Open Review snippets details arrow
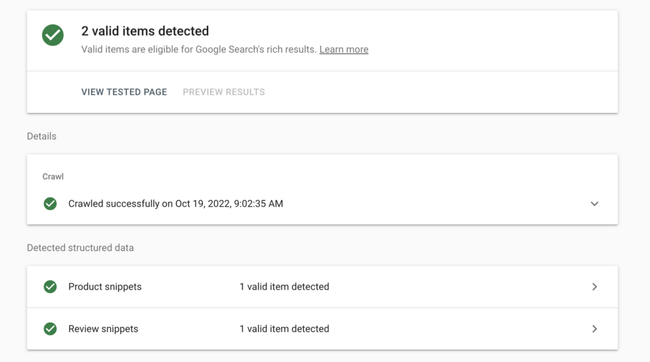The height and width of the screenshot is (362, 650). 594,329
